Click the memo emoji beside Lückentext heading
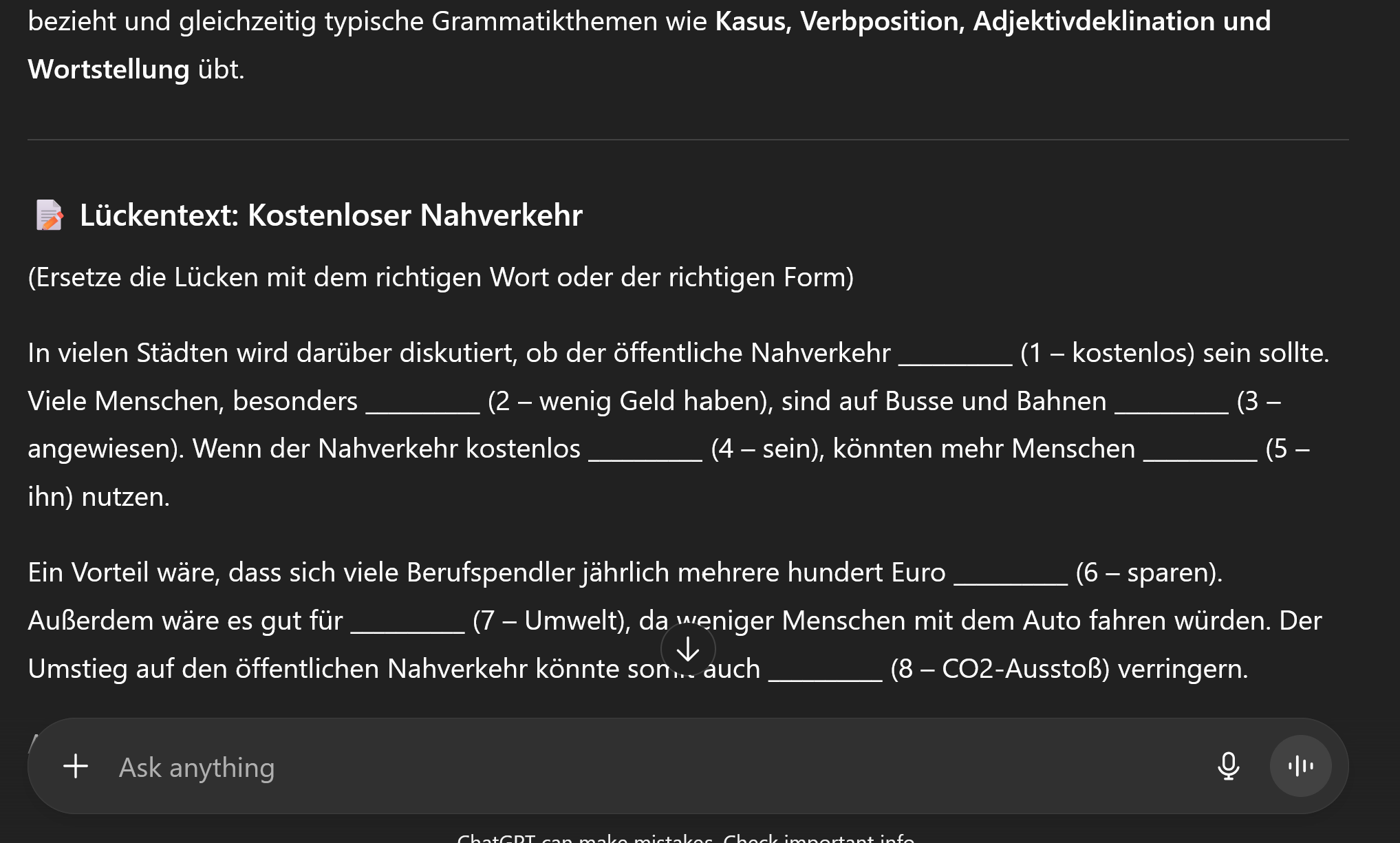 tap(50, 215)
